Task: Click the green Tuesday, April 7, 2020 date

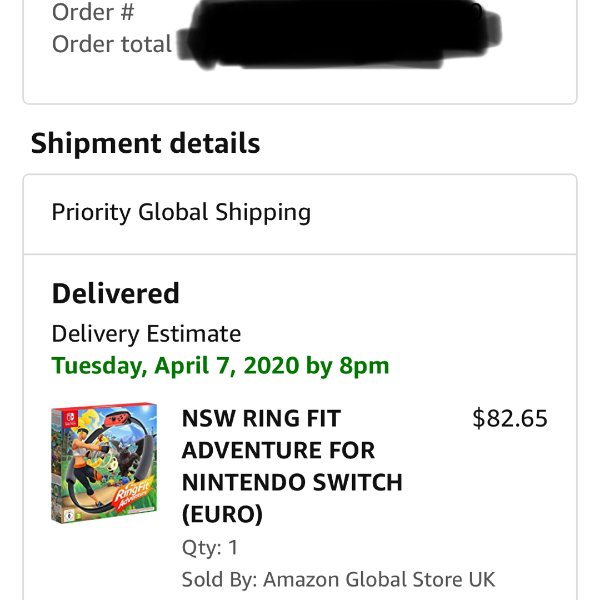Action: click(220, 365)
